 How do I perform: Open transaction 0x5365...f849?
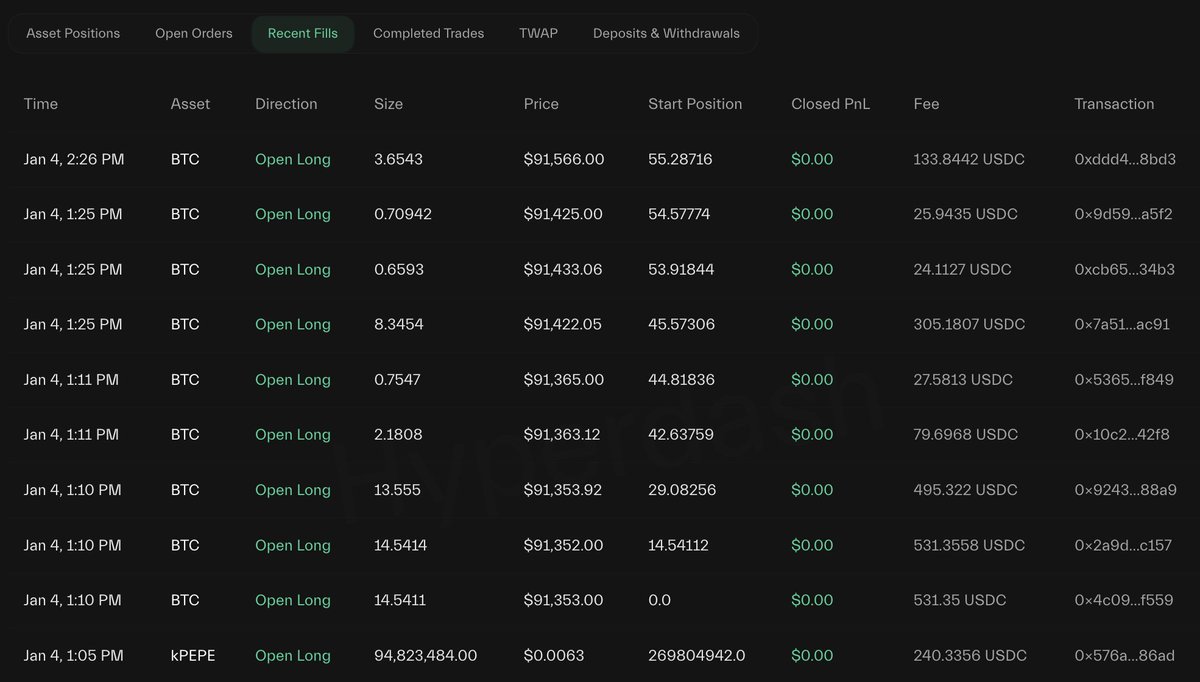(x=1124, y=379)
